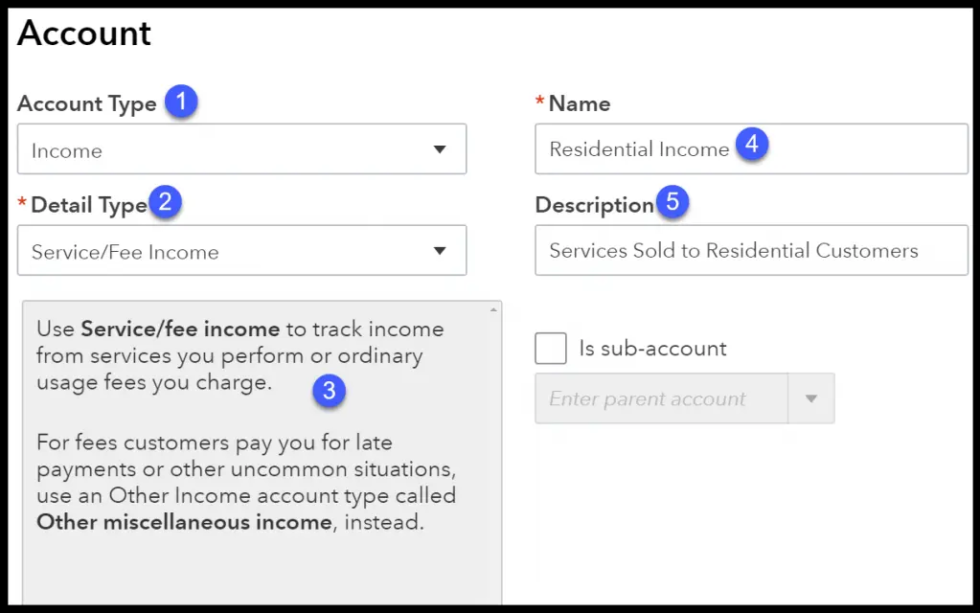
Task: Click the Detail Type label
Action: coord(89,205)
